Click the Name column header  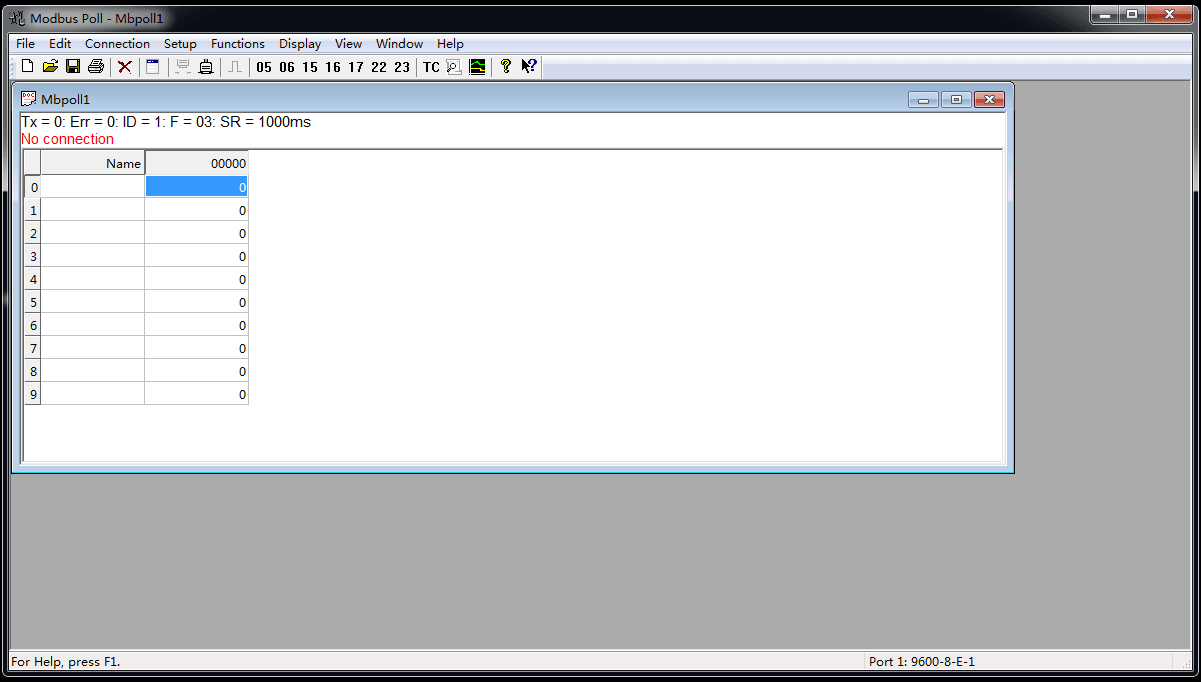tap(93, 163)
